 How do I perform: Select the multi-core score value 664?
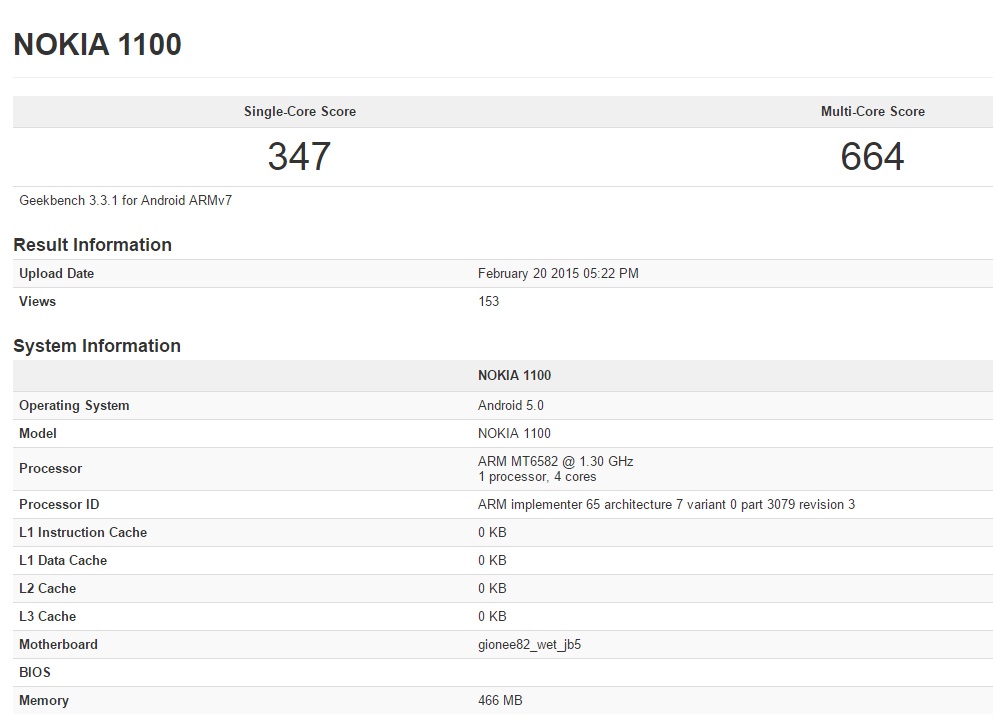tap(872, 157)
